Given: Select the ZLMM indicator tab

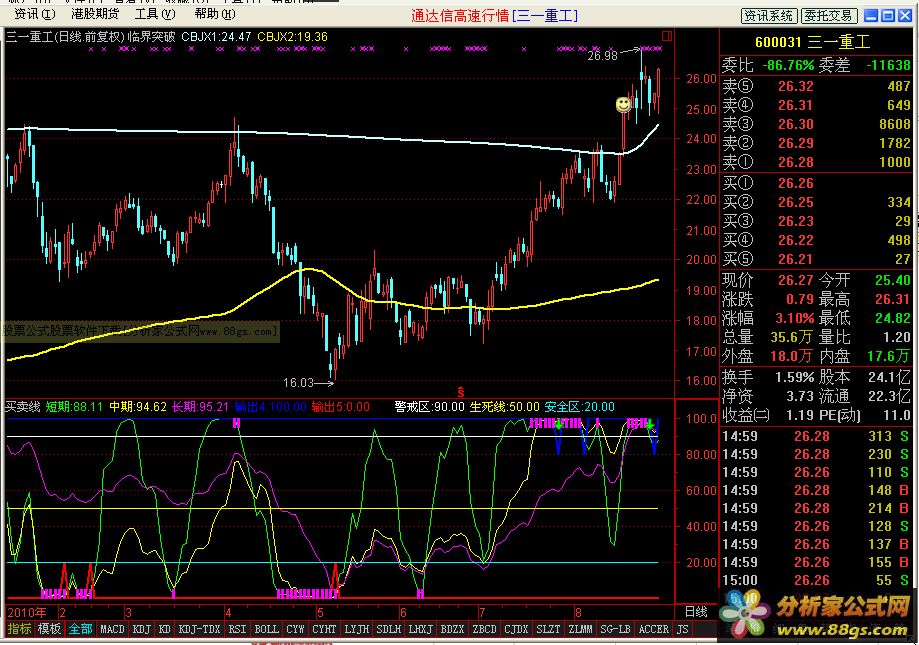Looking at the screenshot, I should 581,629.
